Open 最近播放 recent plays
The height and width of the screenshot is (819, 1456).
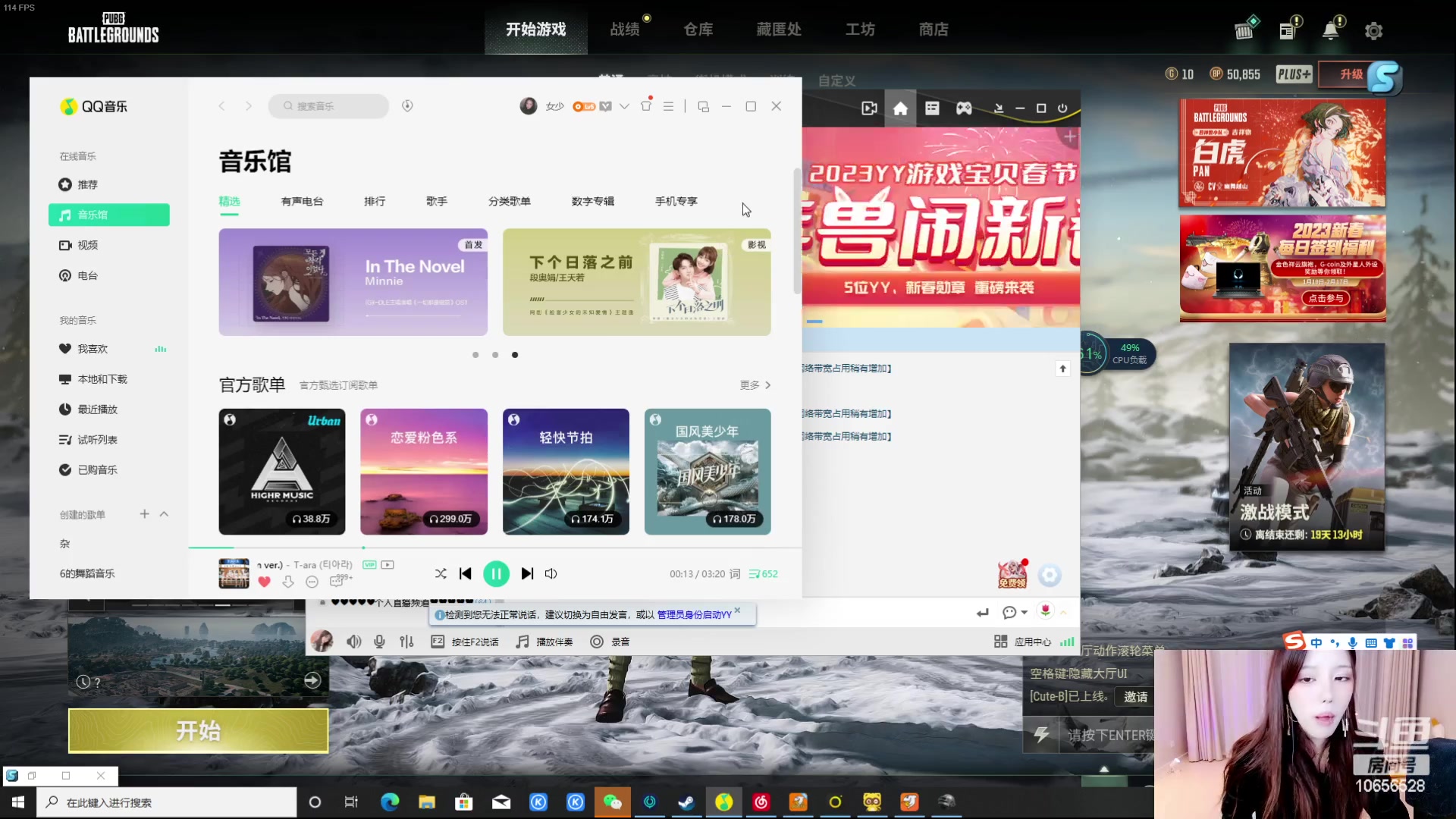109,409
